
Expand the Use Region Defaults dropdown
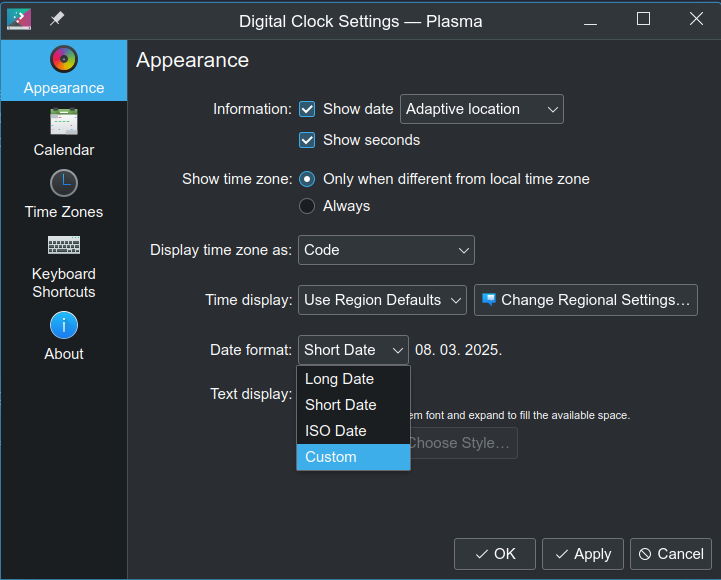(x=382, y=300)
